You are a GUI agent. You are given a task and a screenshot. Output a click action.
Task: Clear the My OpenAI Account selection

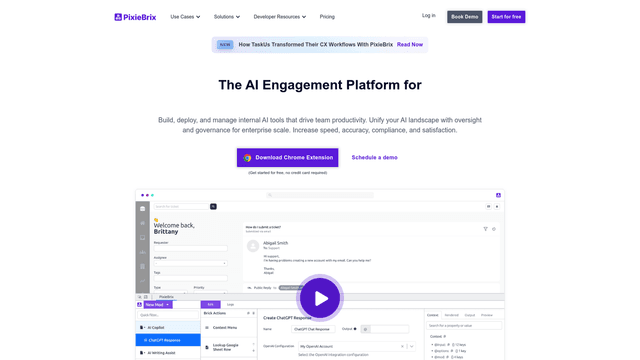[402, 346]
